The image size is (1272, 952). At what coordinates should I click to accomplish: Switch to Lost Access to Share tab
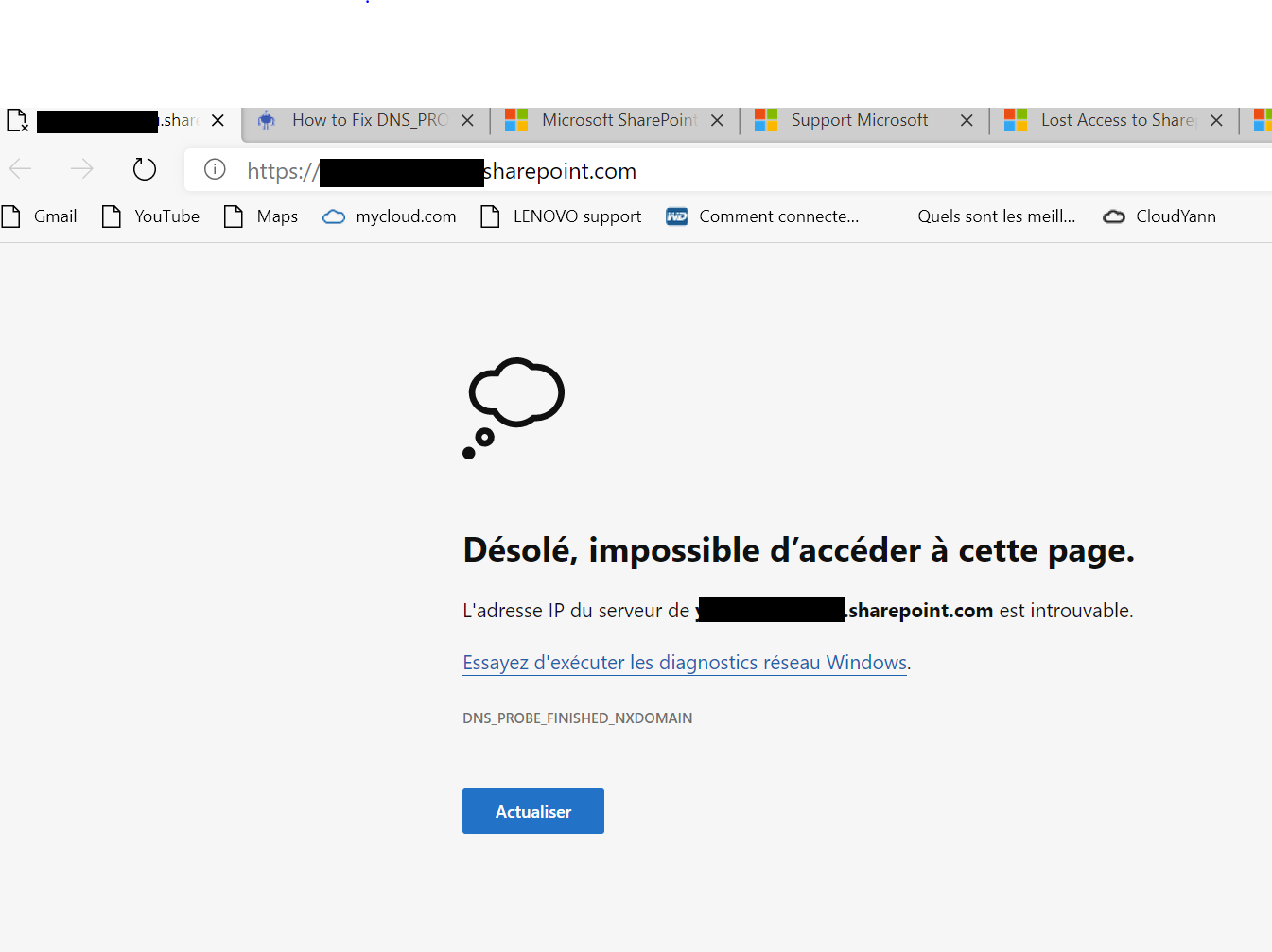click(1105, 120)
